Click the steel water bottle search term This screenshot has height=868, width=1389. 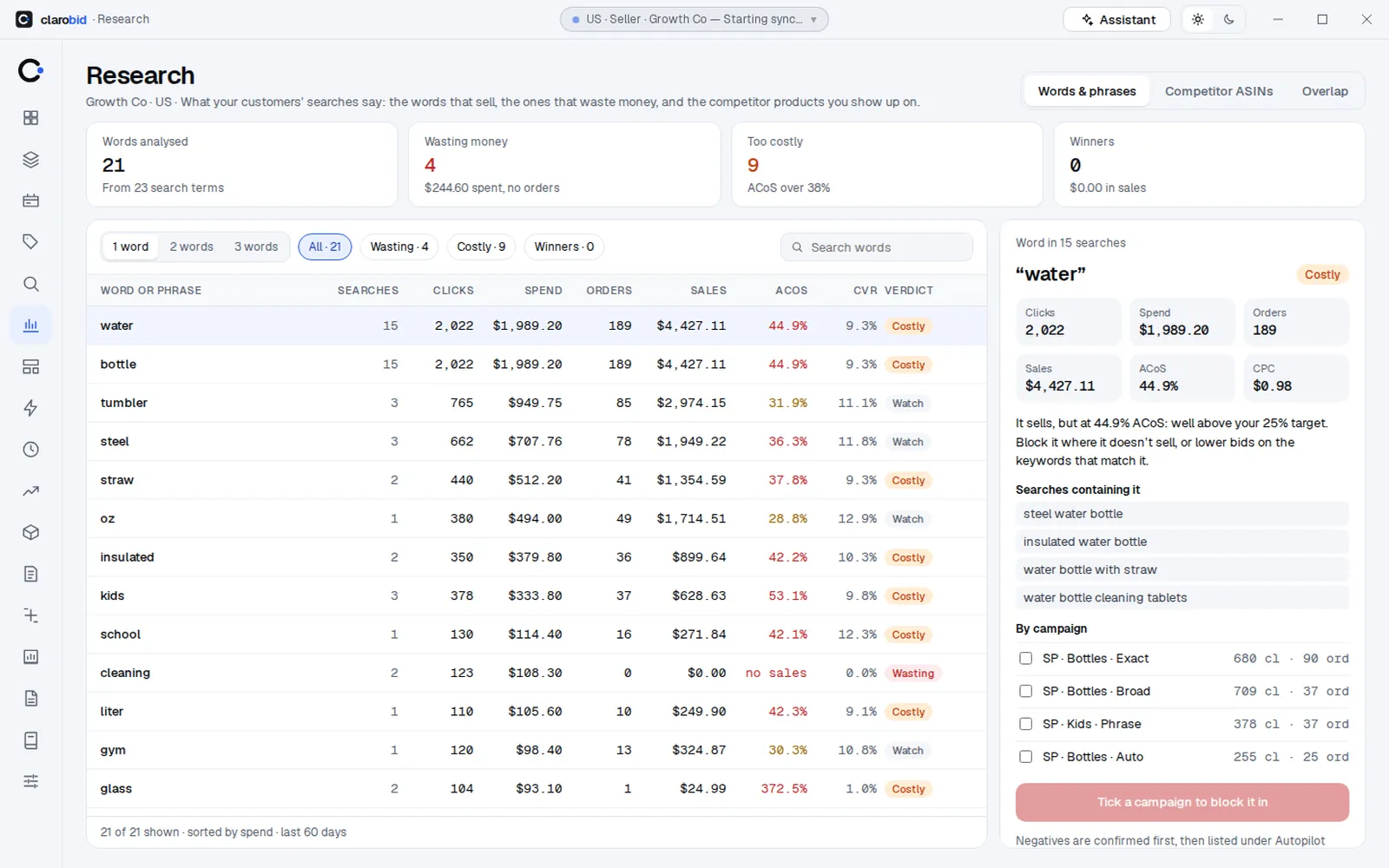[x=1182, y=514]
